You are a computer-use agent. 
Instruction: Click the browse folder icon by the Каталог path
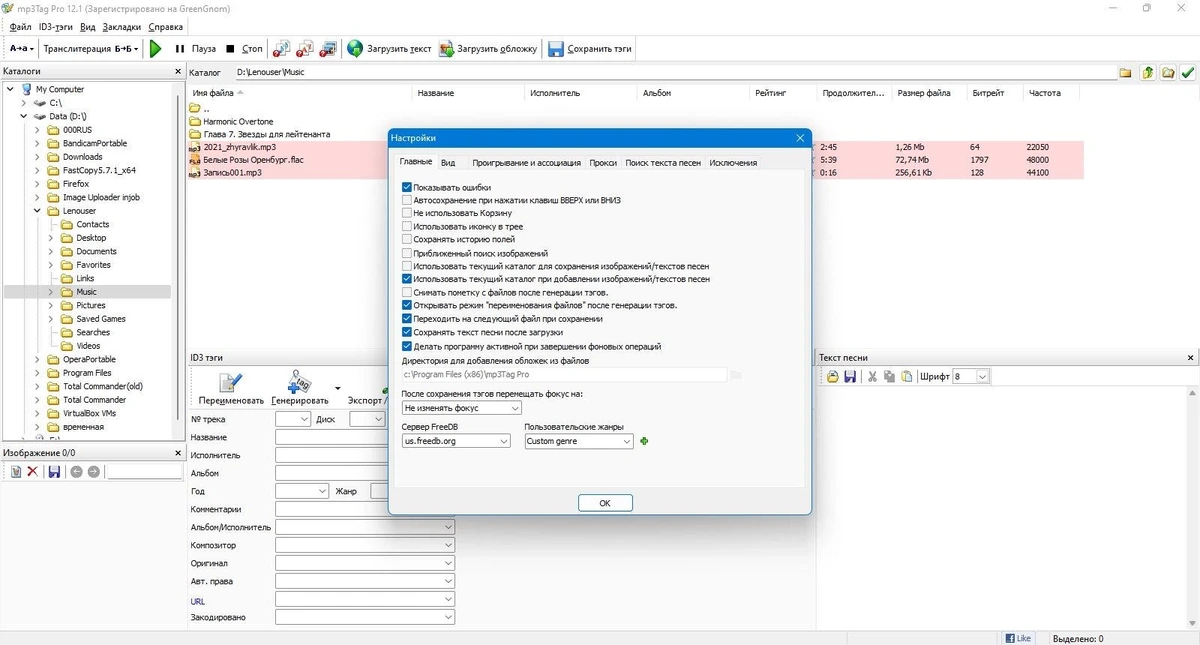(x=1125, y=72)
